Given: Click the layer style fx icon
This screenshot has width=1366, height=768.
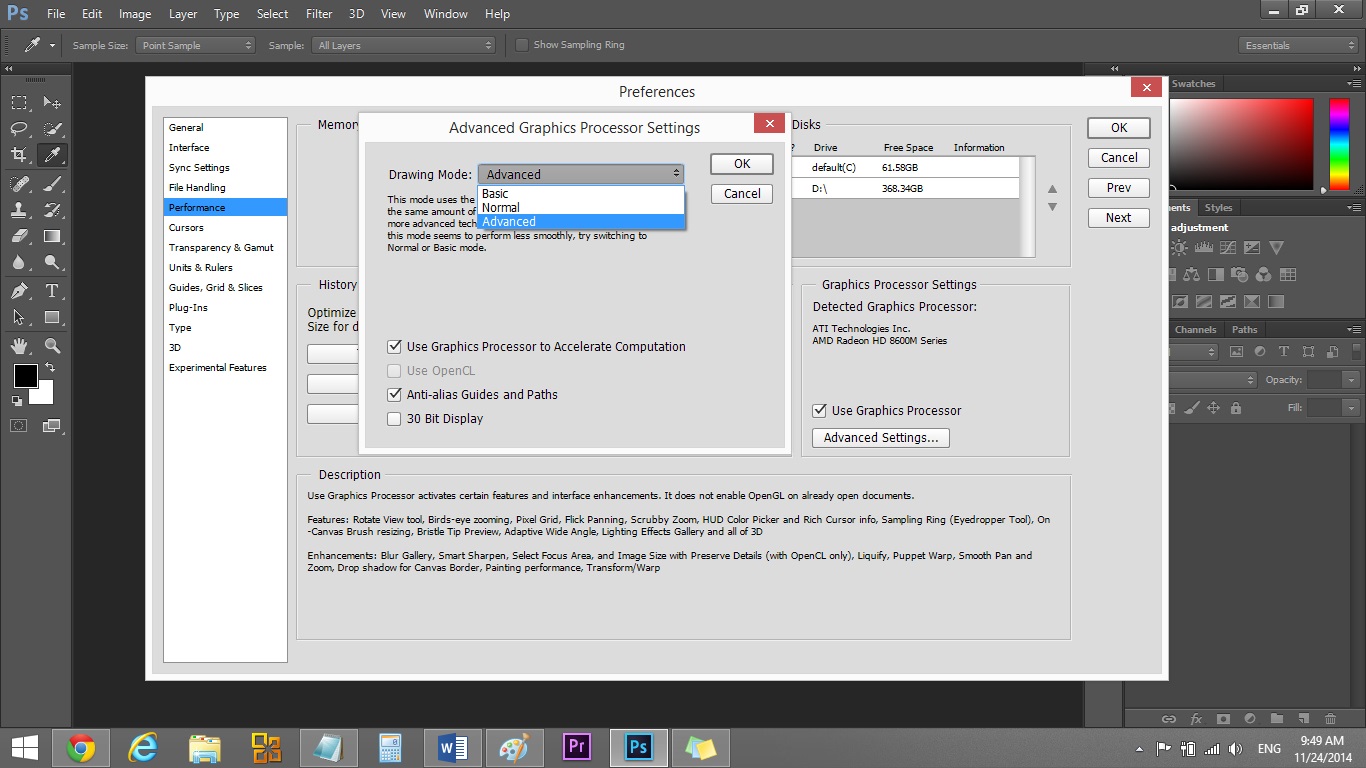Looking at the screenshot, I should click(1196, 718).
